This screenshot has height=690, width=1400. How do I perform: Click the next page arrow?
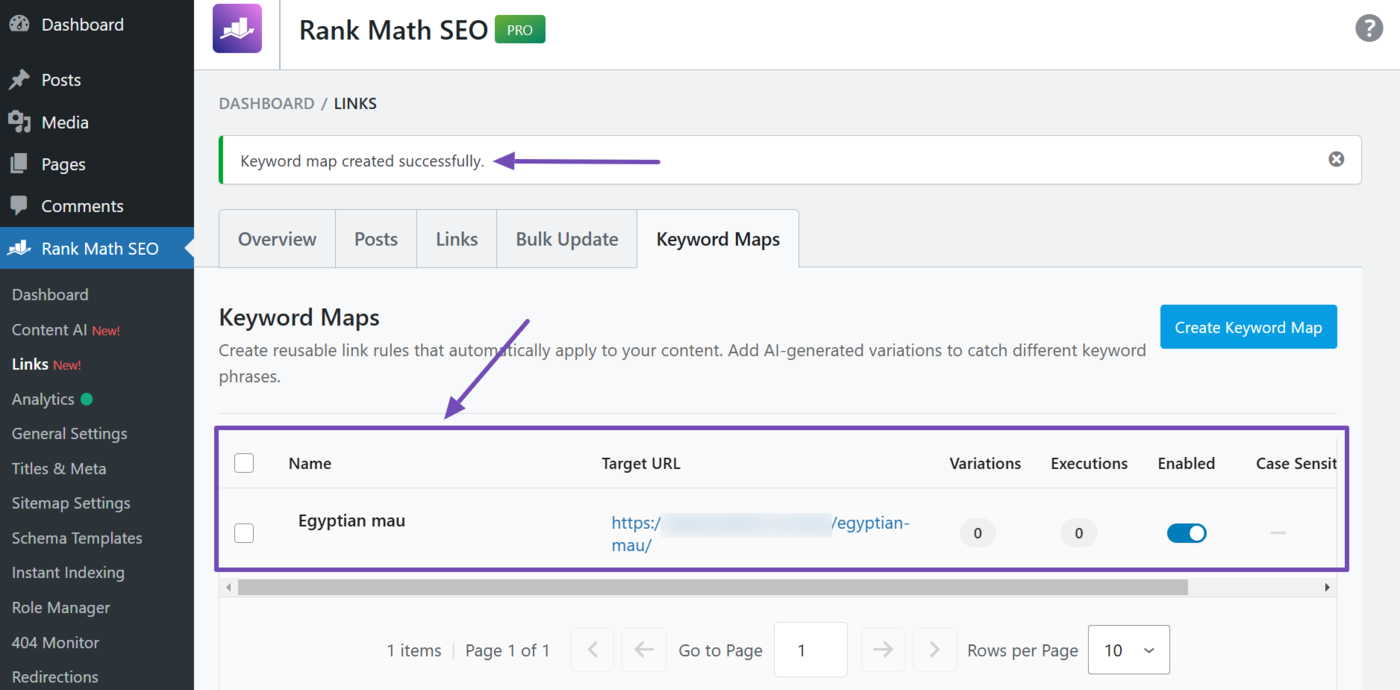click(883, 649)
